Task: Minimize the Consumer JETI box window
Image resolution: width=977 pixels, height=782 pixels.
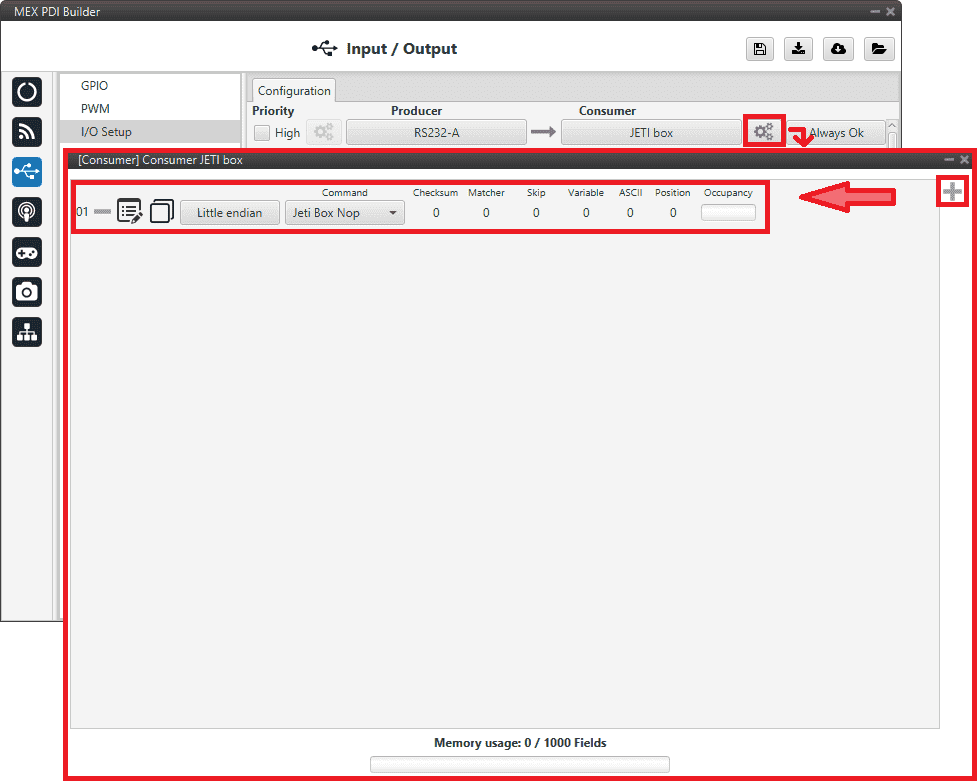Action: click(x=949, y=160)
